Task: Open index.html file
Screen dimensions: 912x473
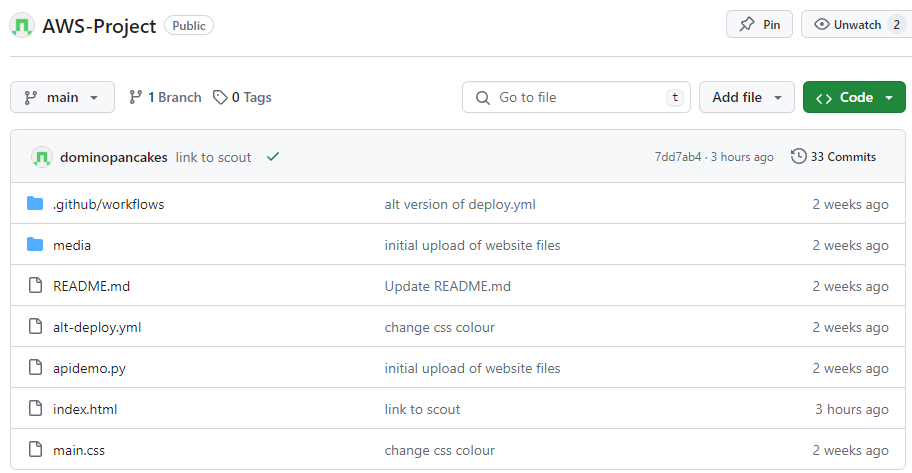Action: point(85,409)
